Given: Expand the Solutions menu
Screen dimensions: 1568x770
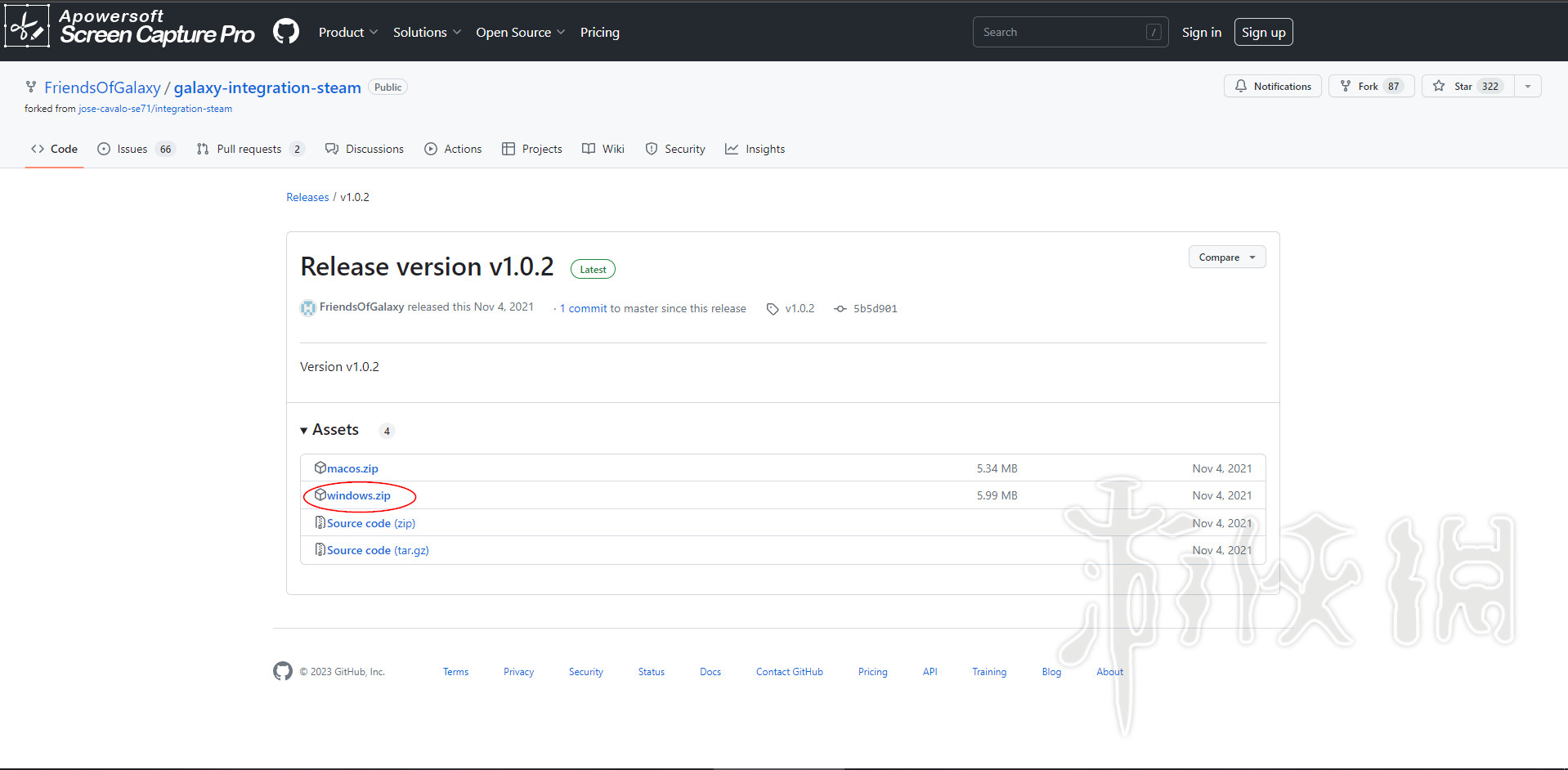Looking at the screenshot, I should coord(427,32).
